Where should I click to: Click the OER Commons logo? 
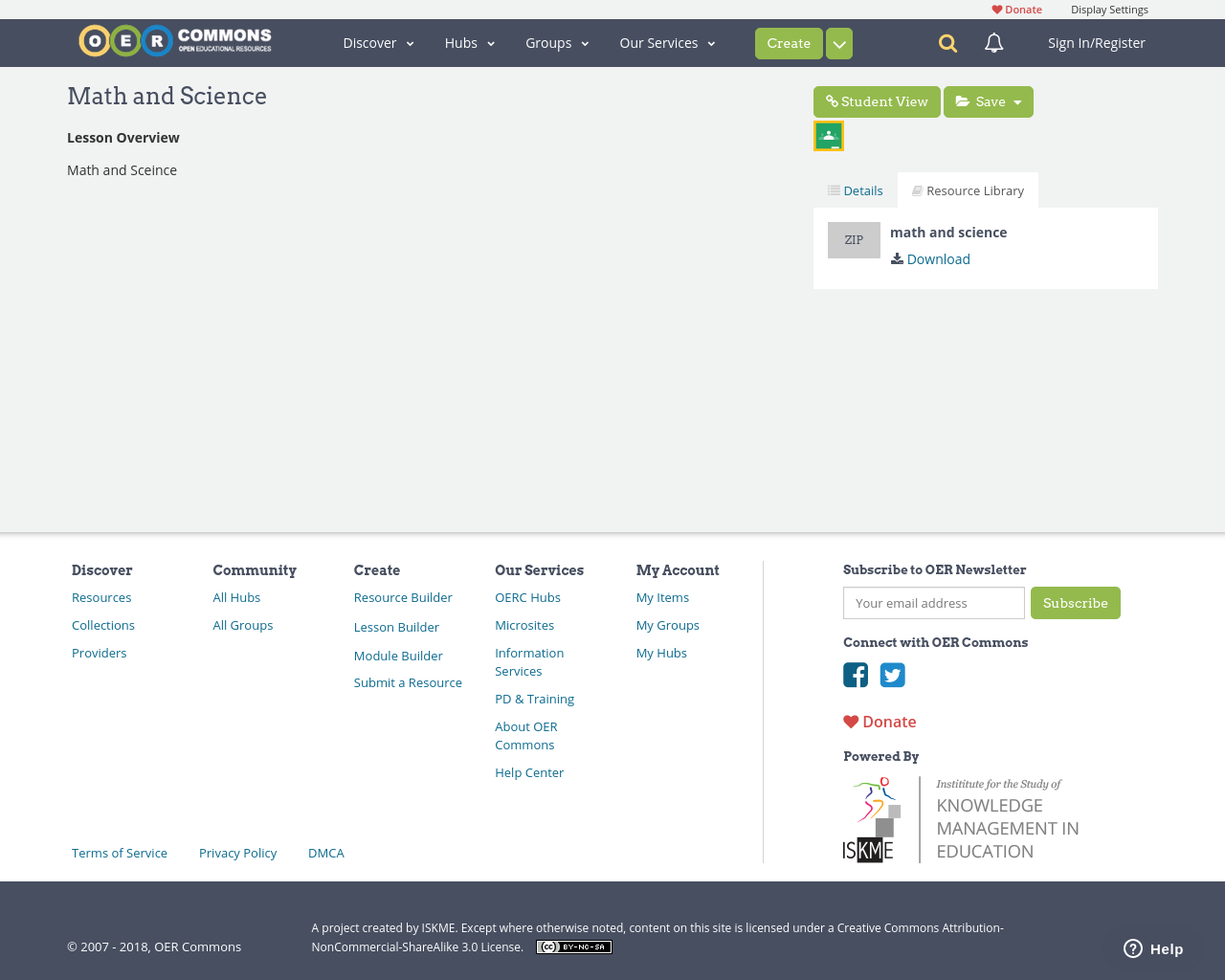pyautogui.click(x=174, y=39)
